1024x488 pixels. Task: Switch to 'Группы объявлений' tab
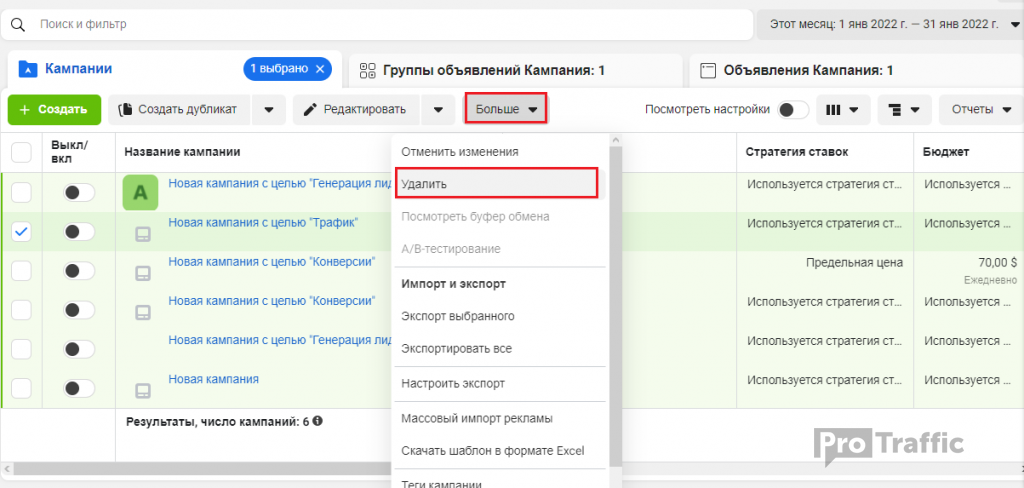pyautogui.click(x=515, y=71)
